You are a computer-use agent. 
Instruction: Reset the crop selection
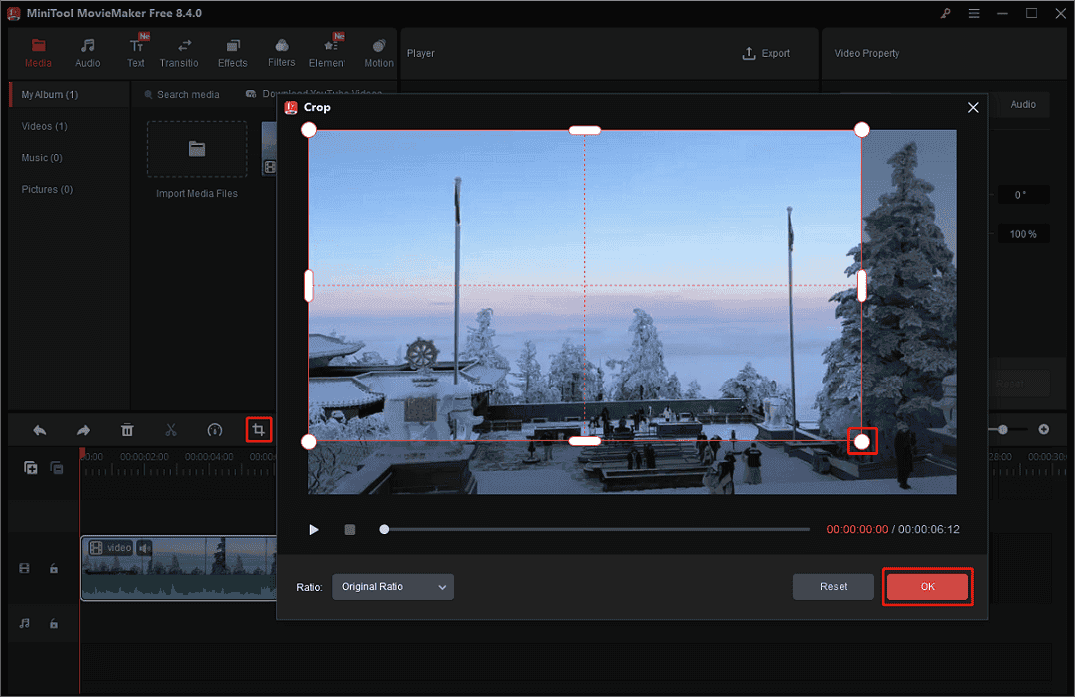click(833, 586)
